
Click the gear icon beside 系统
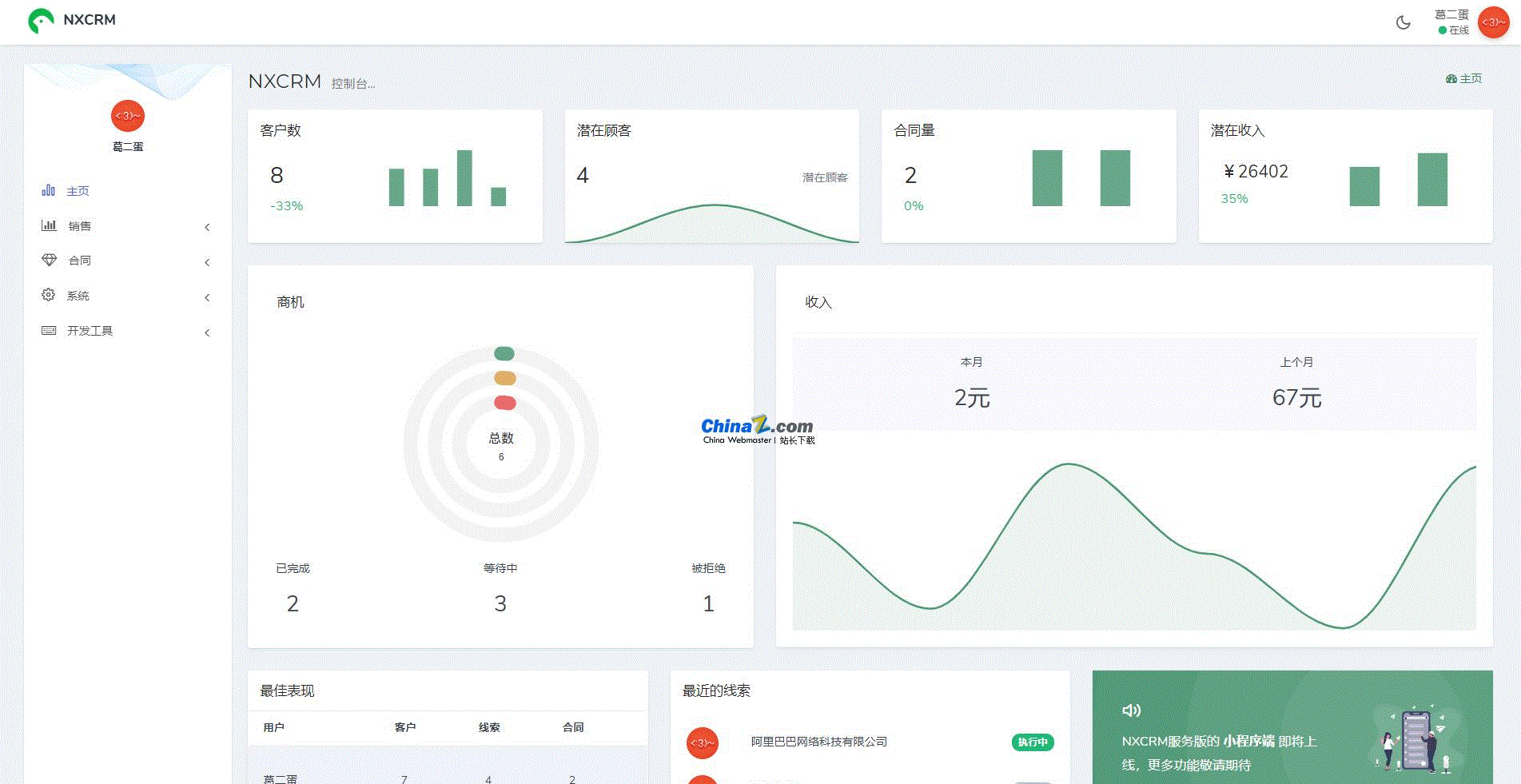[49, 295]
